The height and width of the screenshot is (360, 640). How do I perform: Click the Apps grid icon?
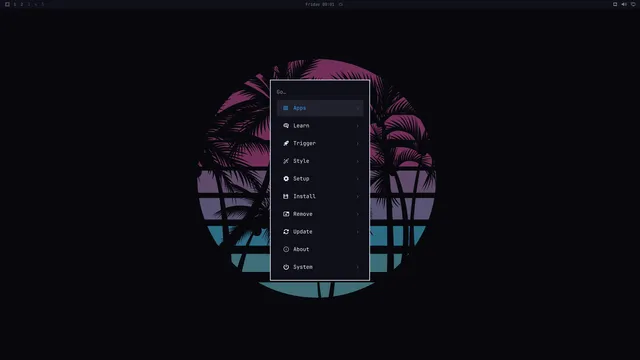pyautogui.click(x=286, y=108)
